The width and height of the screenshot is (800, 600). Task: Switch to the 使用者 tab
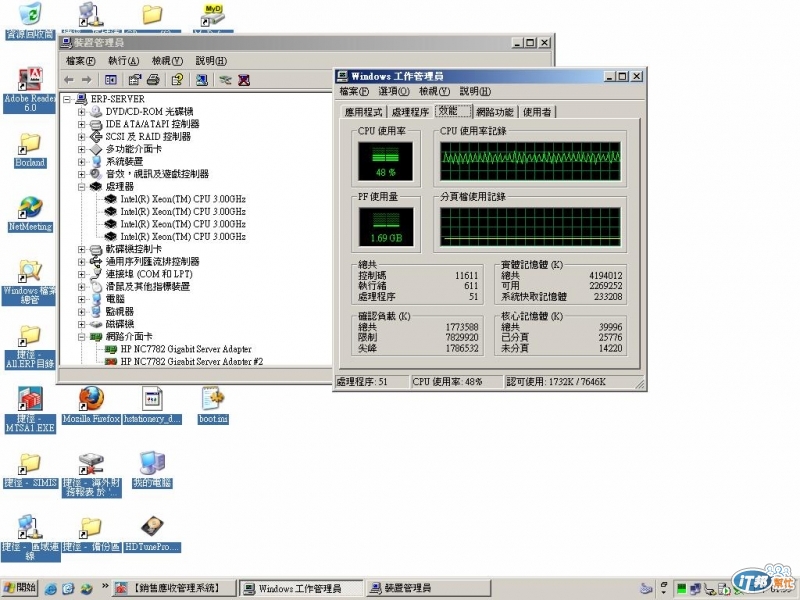pyautogui.click(x=537, y=112)
